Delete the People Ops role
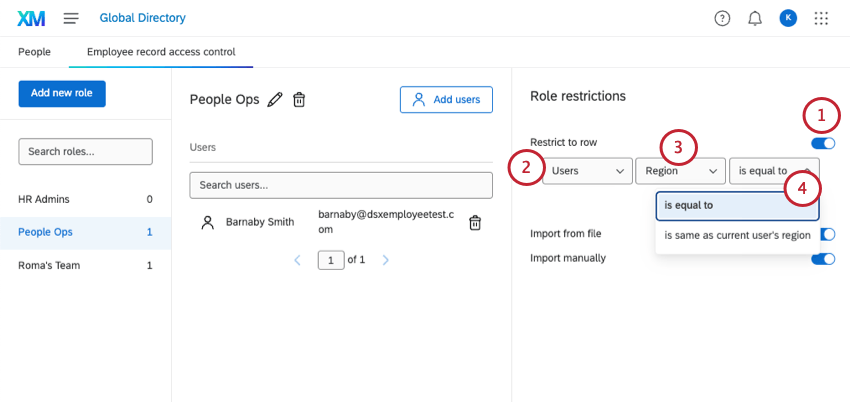 coord(299,99)
